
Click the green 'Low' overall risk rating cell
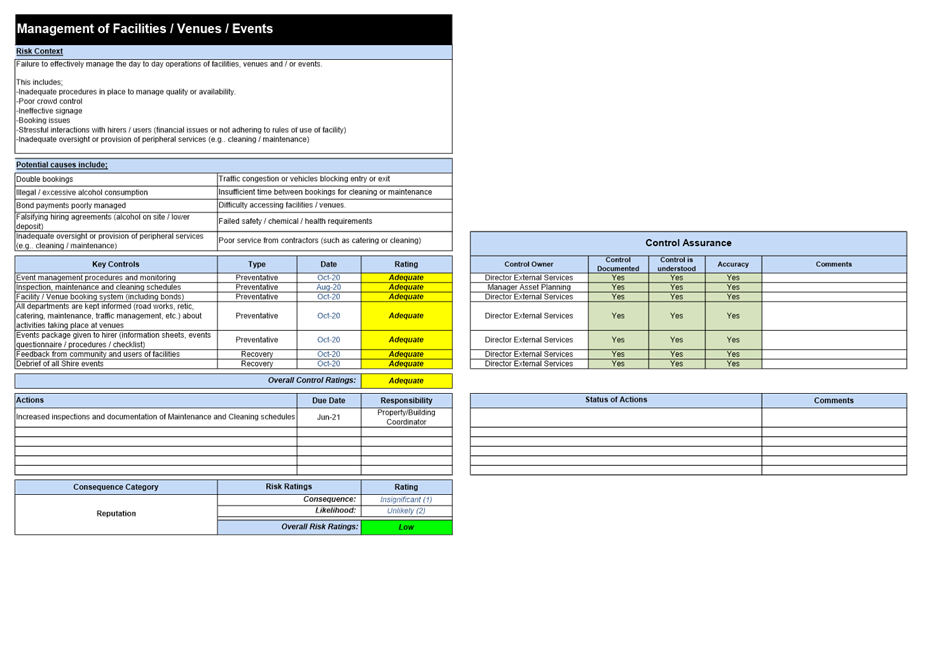[x=406, y=527]
